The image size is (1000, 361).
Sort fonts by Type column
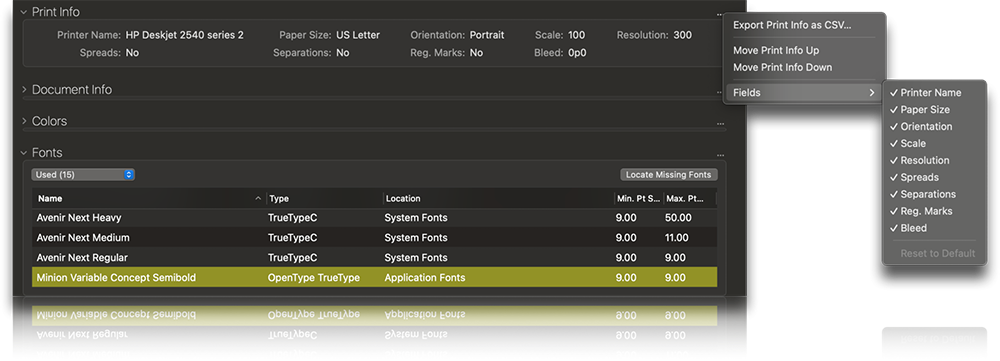point(325,198)
